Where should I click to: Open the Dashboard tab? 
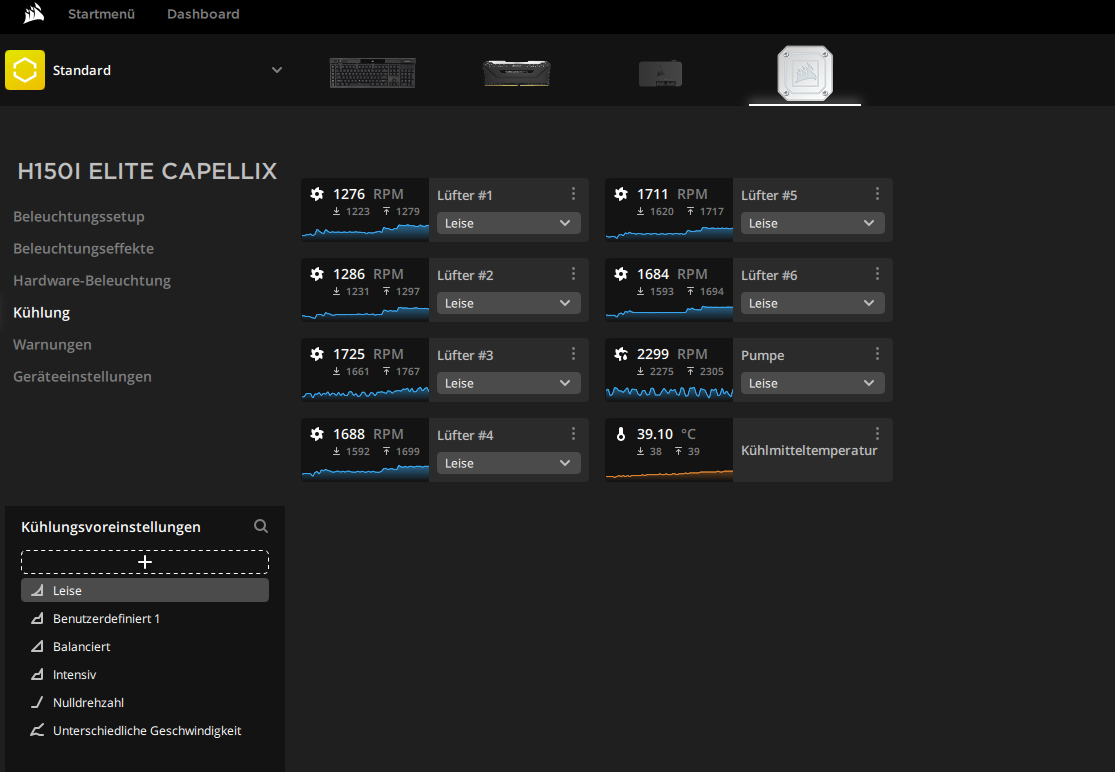click(203, 14)
